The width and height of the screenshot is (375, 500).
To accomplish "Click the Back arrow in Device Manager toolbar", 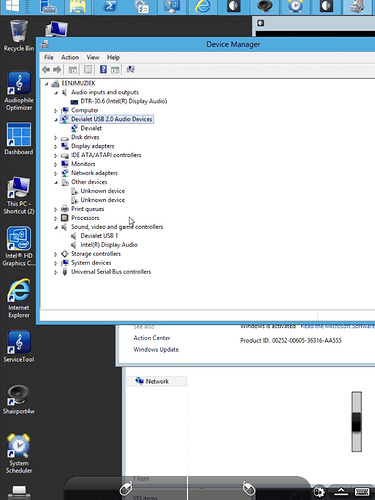I will click(46, 69).
